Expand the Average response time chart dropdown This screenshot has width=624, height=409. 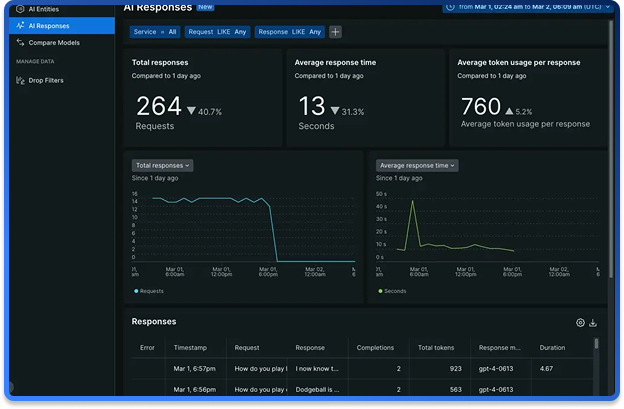pyautogui.click(x=417, y=165)
